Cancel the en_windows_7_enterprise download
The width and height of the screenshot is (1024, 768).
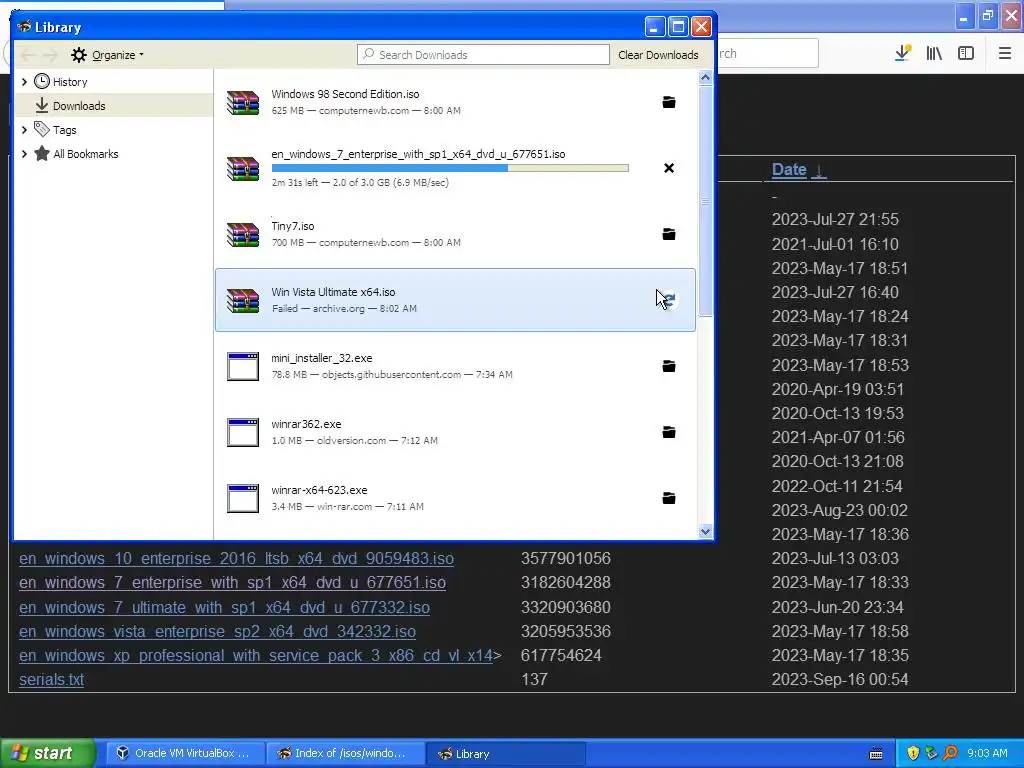point(669,168)
